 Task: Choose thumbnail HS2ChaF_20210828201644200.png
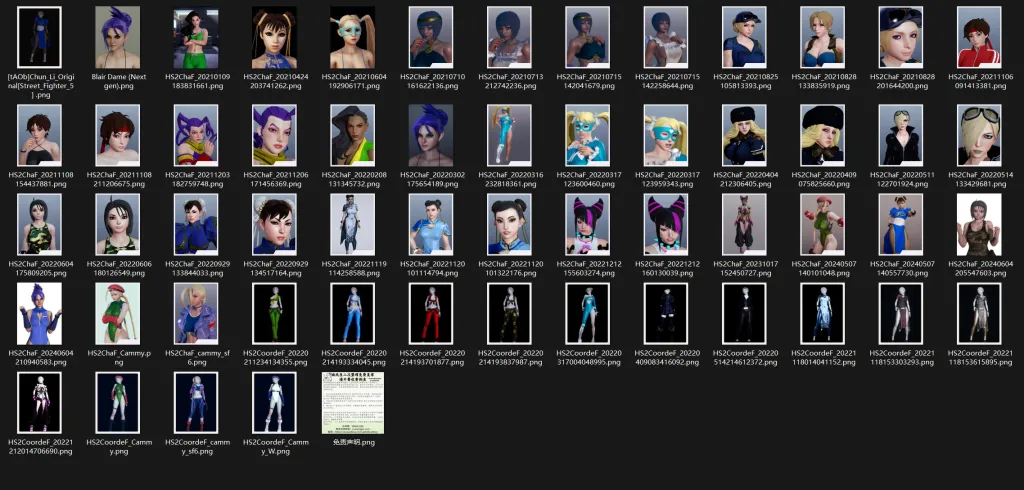pyautogui.click(x=901, y=37)
